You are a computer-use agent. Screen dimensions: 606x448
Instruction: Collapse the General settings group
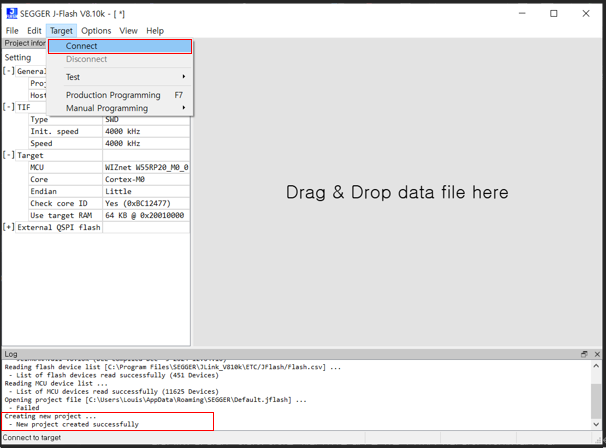9,71
